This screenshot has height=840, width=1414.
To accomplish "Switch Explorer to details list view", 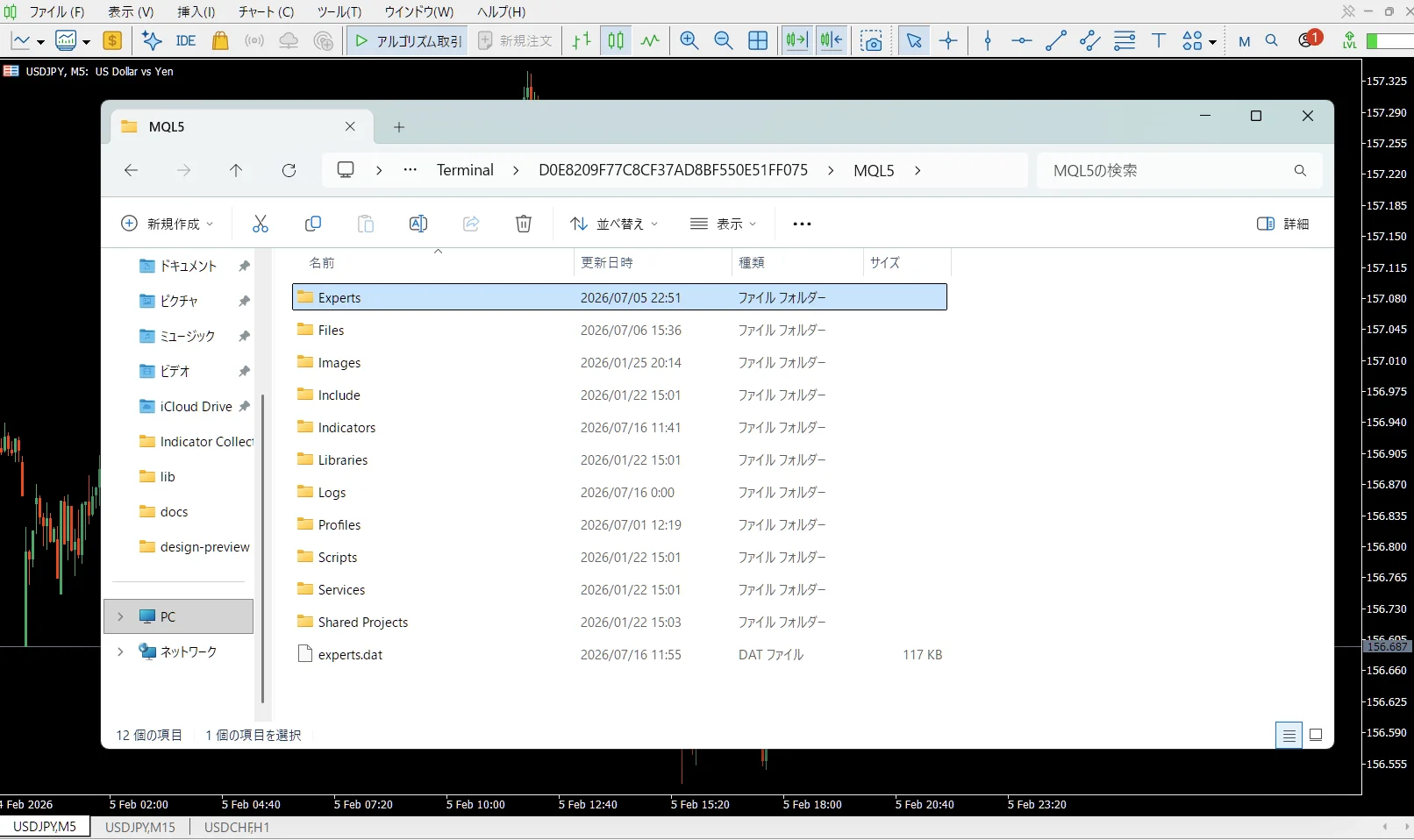I will click(1289, 735).
